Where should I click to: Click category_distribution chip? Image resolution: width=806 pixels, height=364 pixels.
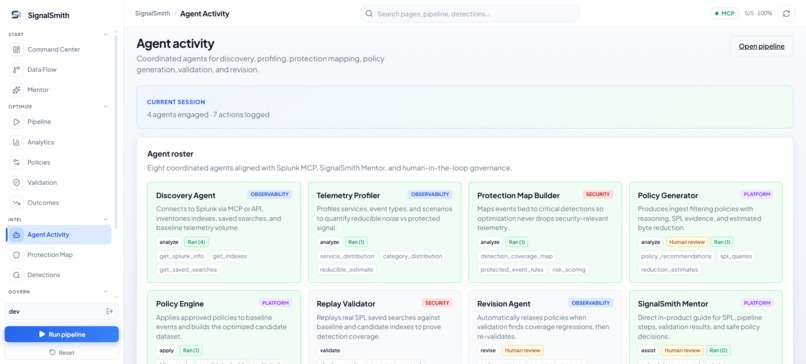click(x=412, y=256)
